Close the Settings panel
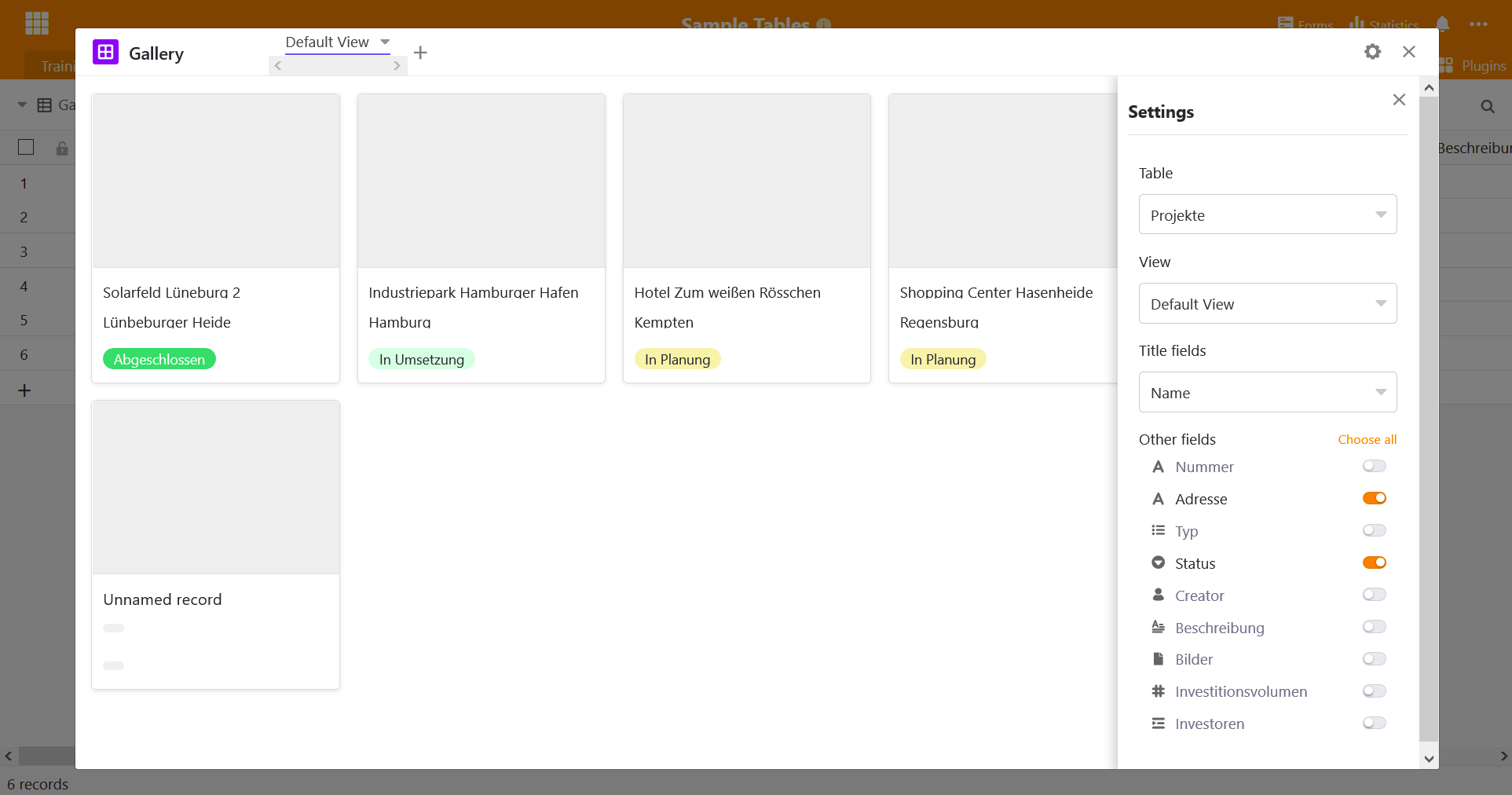Viewport: 1512px width, 795px height. 1398,100
